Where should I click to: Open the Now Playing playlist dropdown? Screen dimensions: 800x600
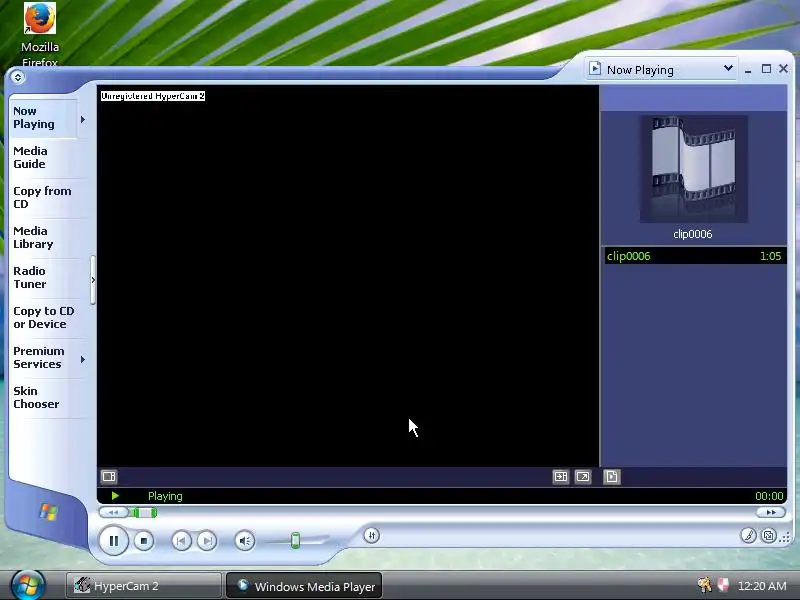[661, 69]
